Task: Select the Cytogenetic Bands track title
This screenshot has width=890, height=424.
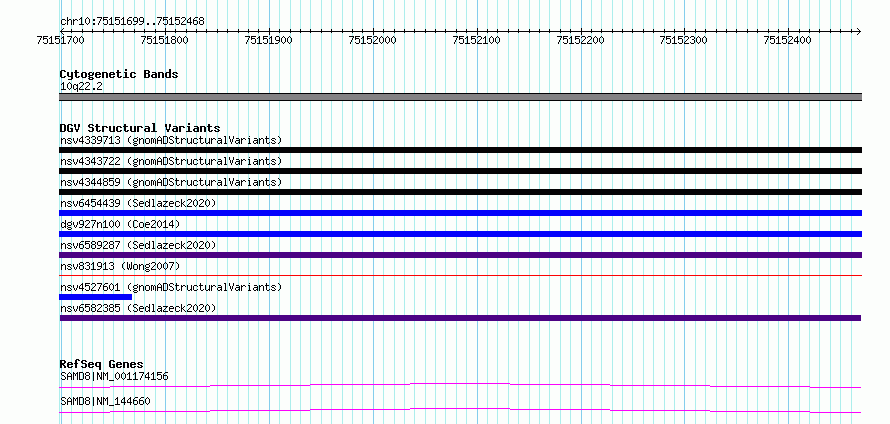Action: tap(119, 74)
